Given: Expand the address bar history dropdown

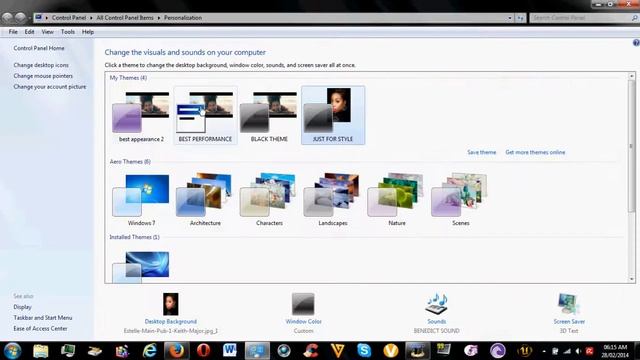Looking at the screenshot, I should click(x=510, y=18).
